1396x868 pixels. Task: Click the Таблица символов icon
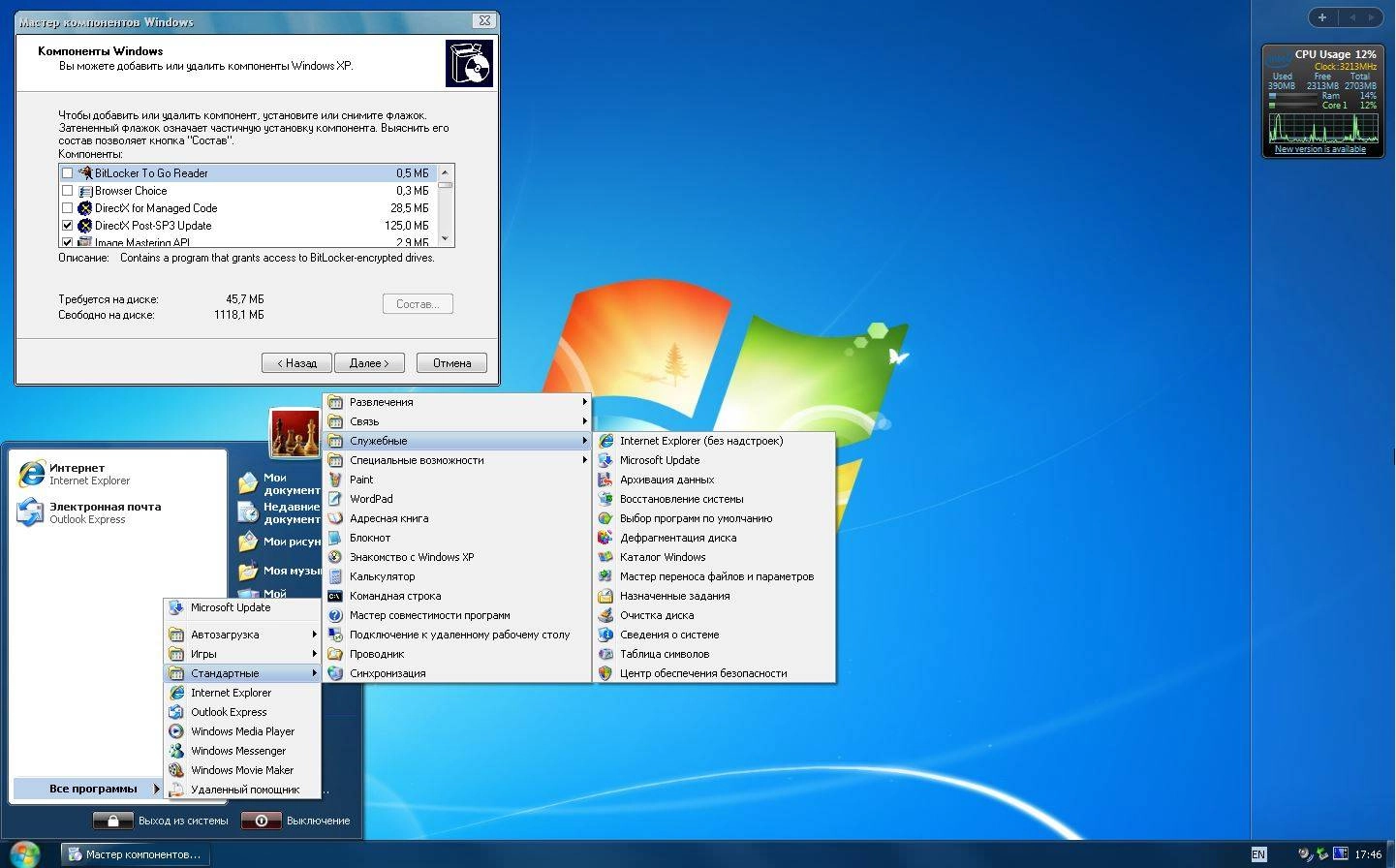(605, 654)
